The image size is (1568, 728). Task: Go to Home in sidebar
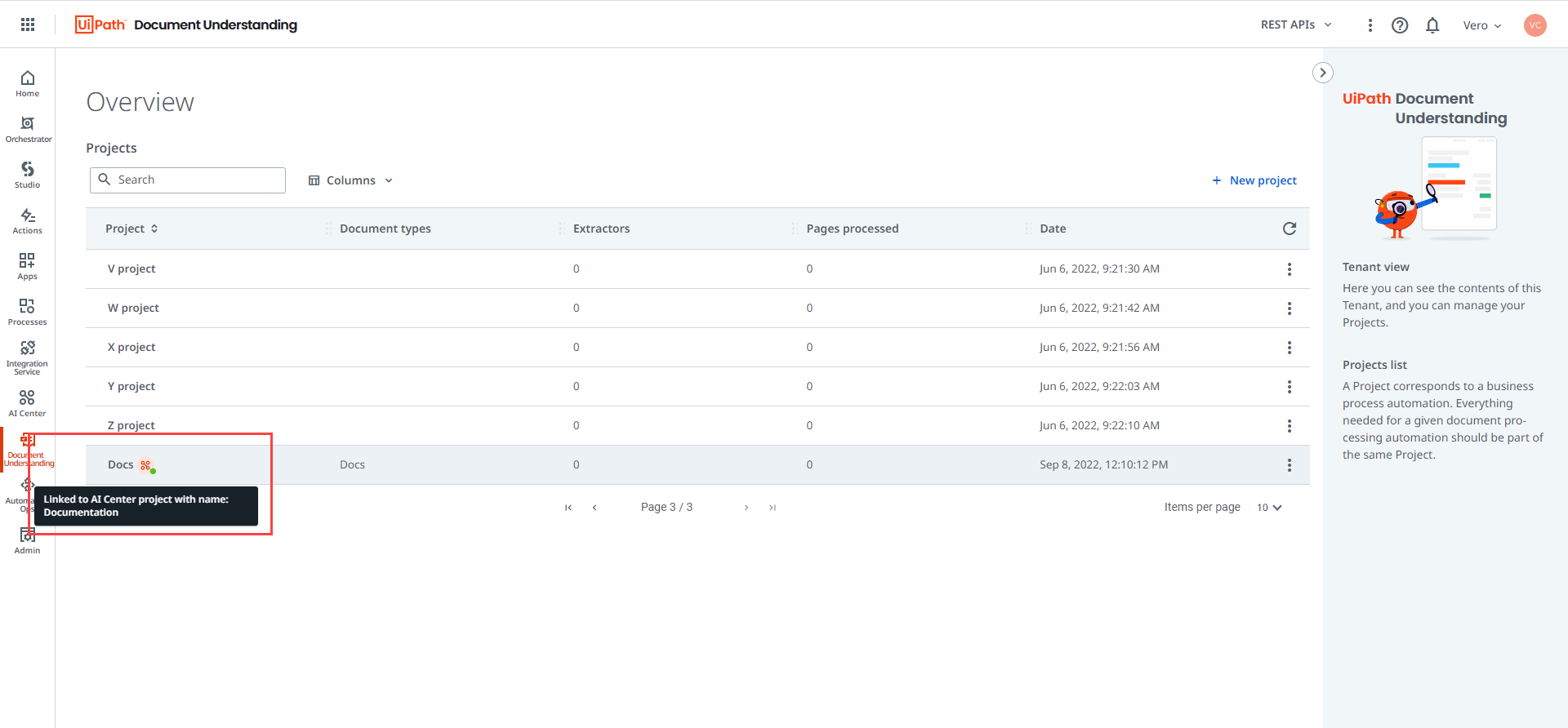(x=28, y=83)
